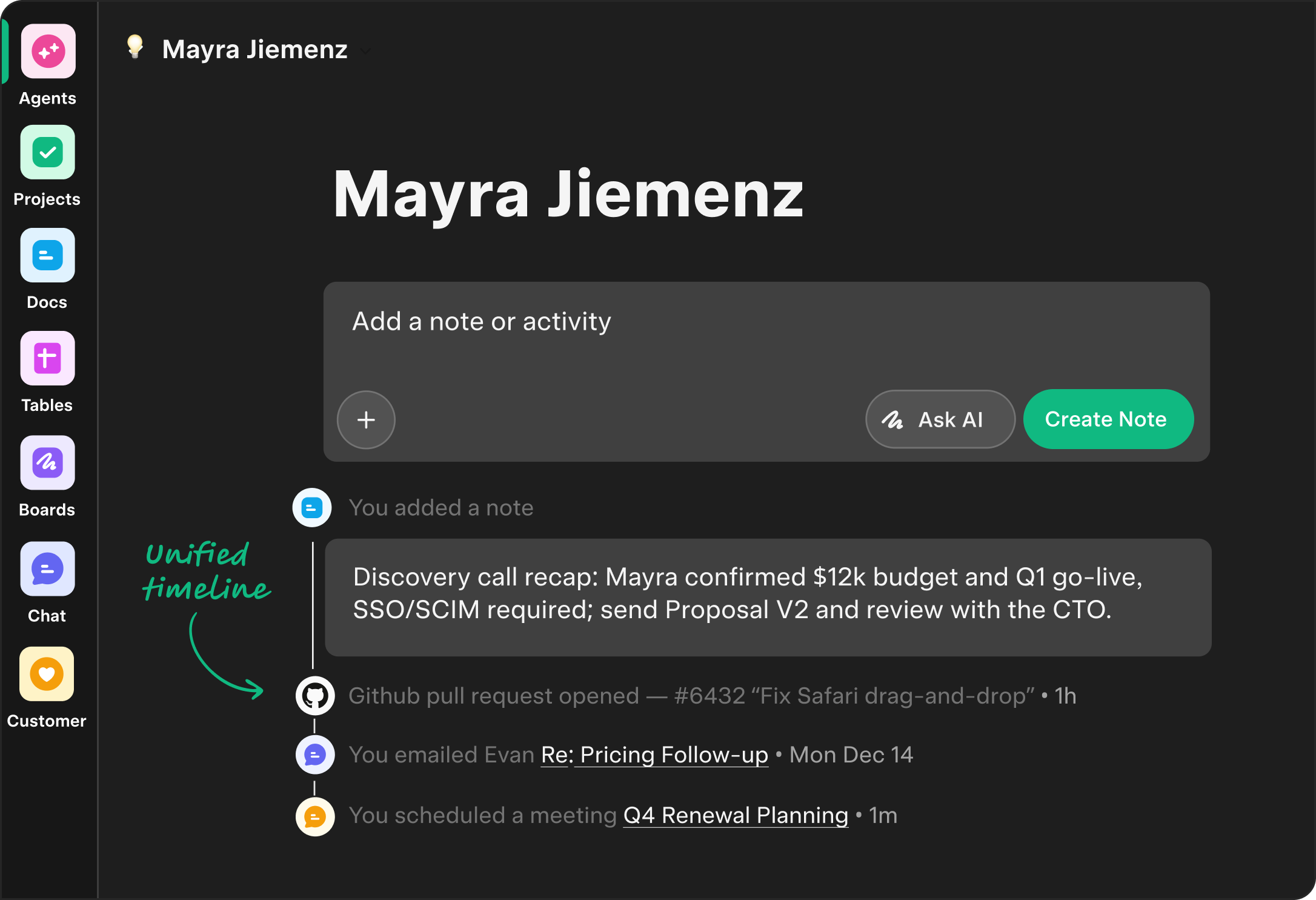Screen dimensions: 1316x900
Task: Open the 'Q4 Renewal Planning' meeting link
Action: (736, 816)
